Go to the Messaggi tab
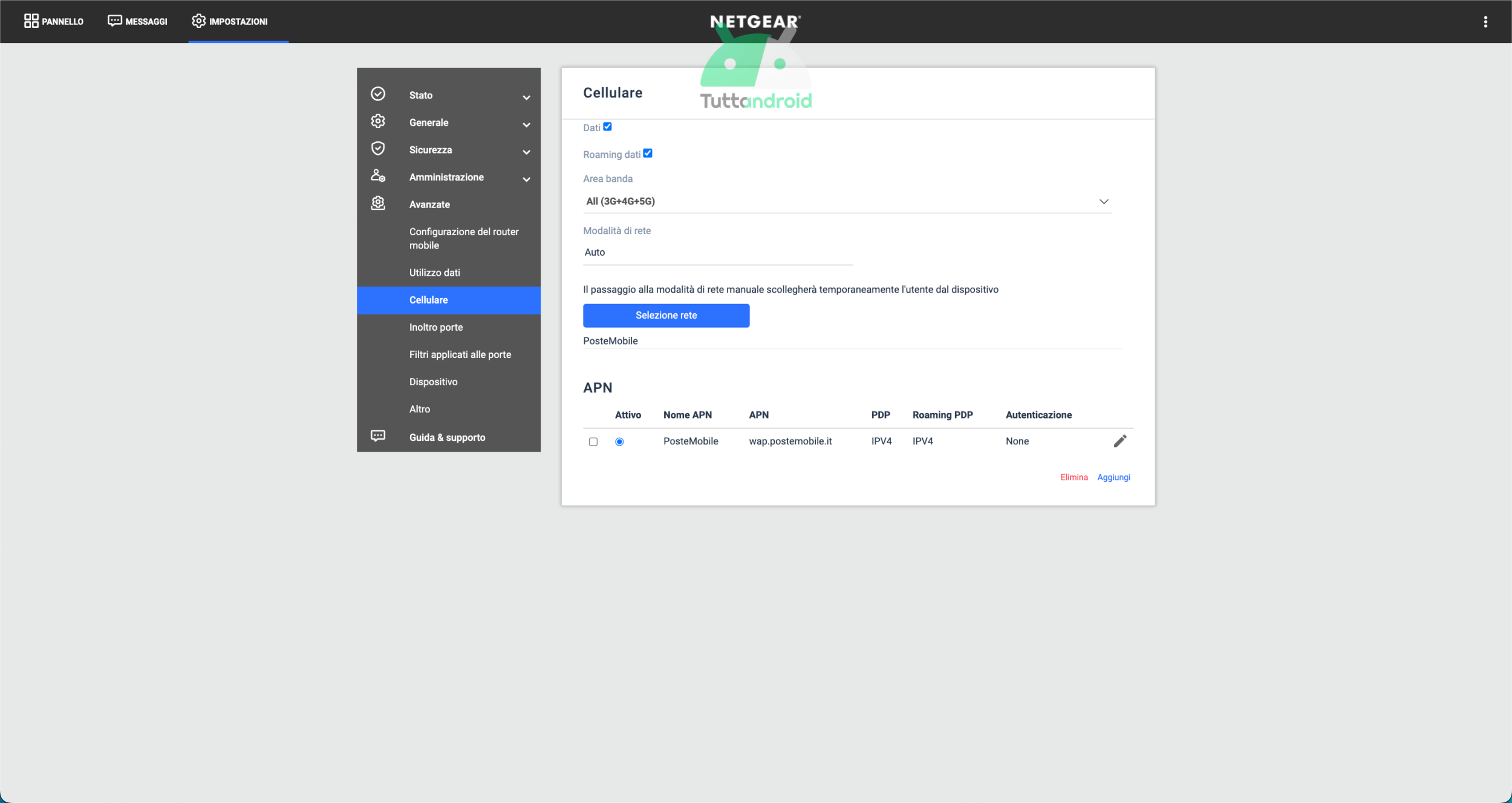1512x803 pixels. [137, 21]
